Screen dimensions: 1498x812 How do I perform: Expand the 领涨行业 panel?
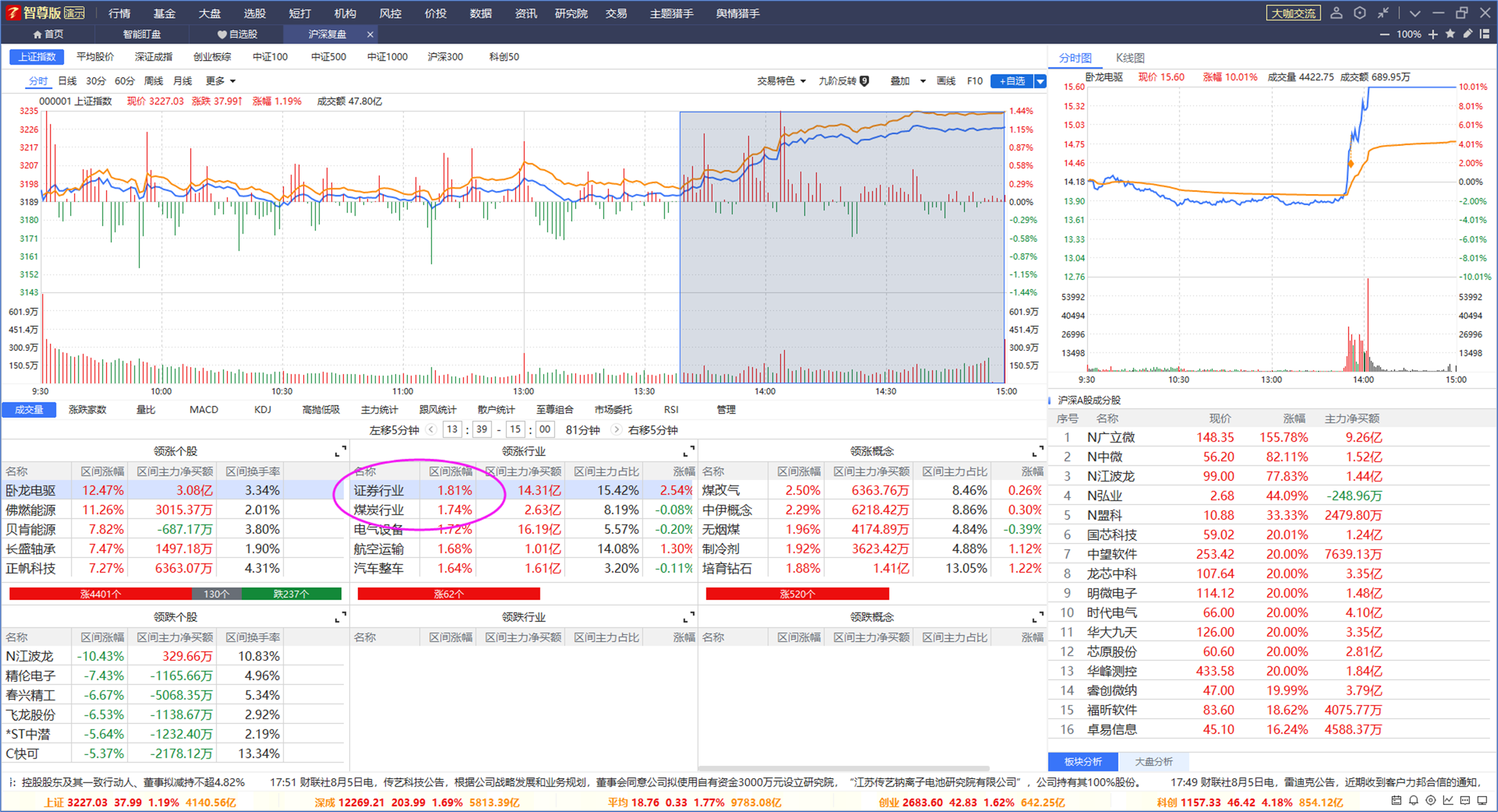click(x=689, y=451)
